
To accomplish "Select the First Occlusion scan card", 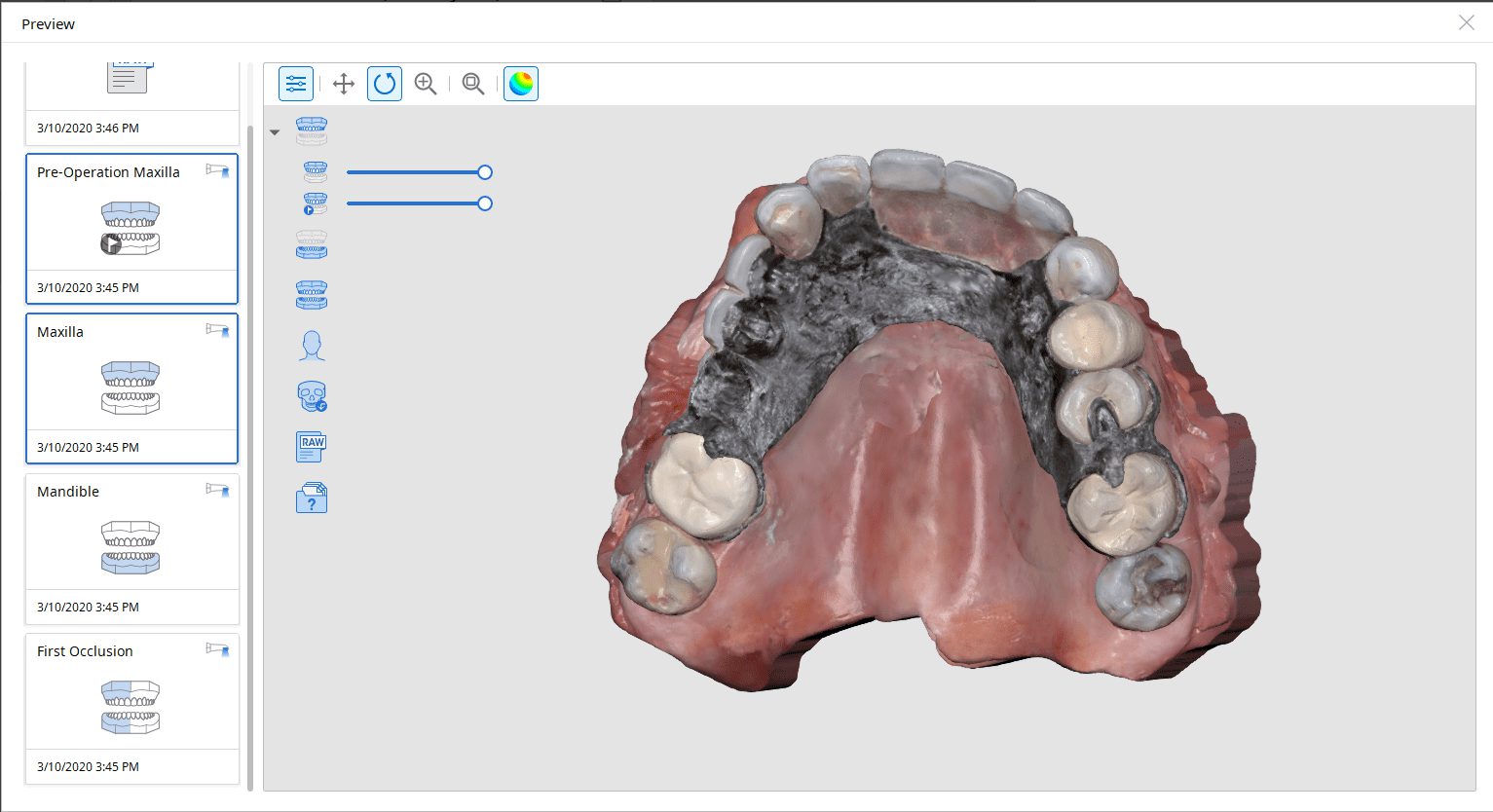I will click(131, 708).
